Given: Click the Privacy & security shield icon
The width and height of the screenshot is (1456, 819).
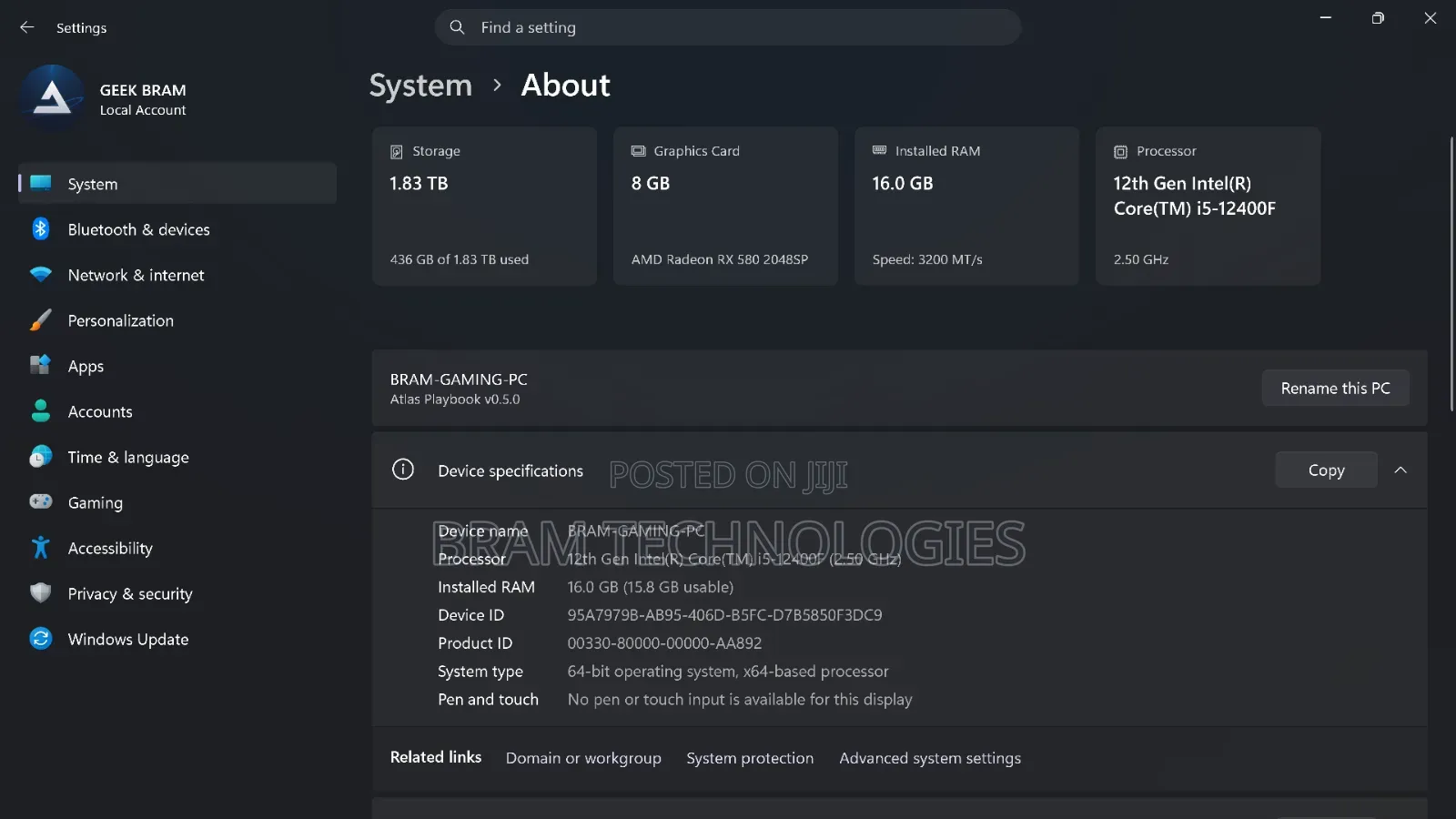Looking at the screenshot, I should 41,593.
